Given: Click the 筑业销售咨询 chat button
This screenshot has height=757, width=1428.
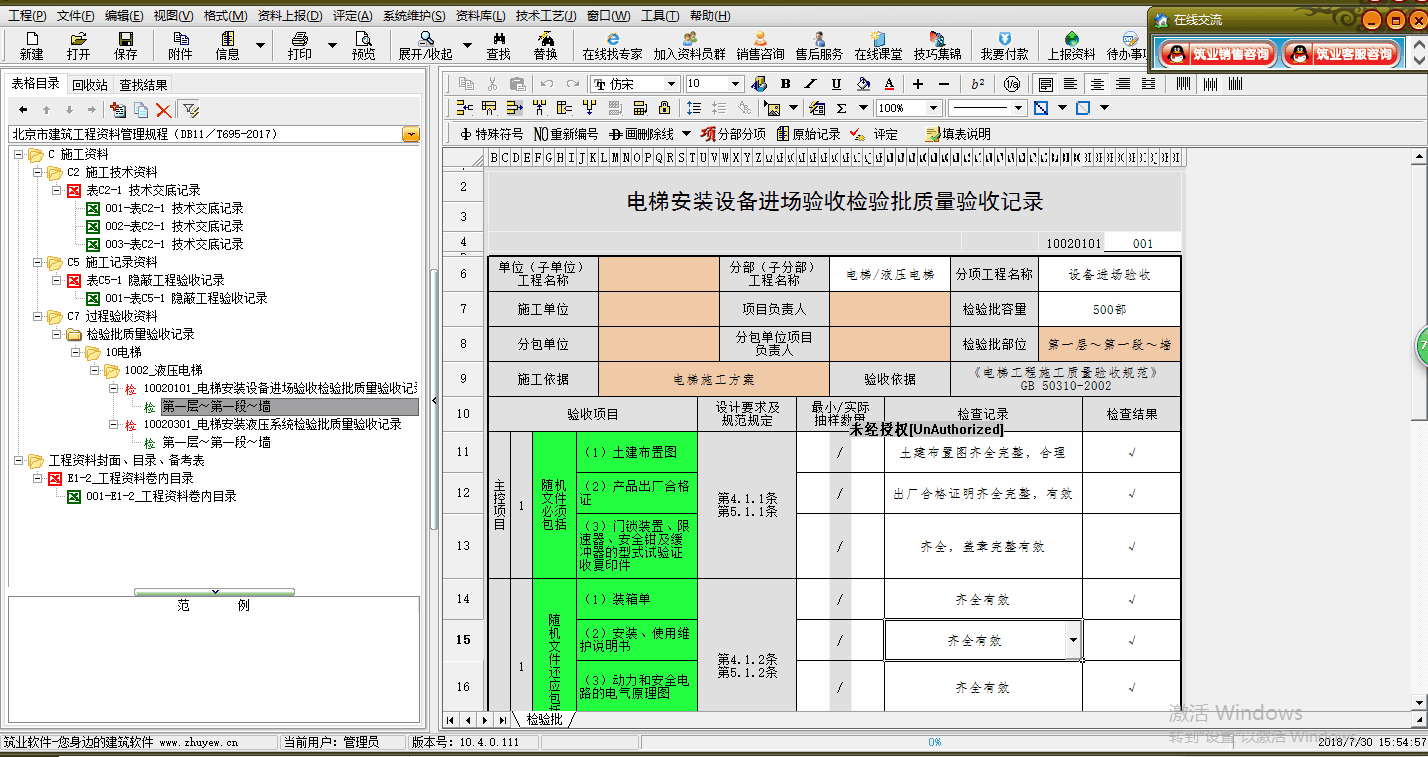Looking at the screenshot, I should pyautogui.click(x=1218, y=54).
